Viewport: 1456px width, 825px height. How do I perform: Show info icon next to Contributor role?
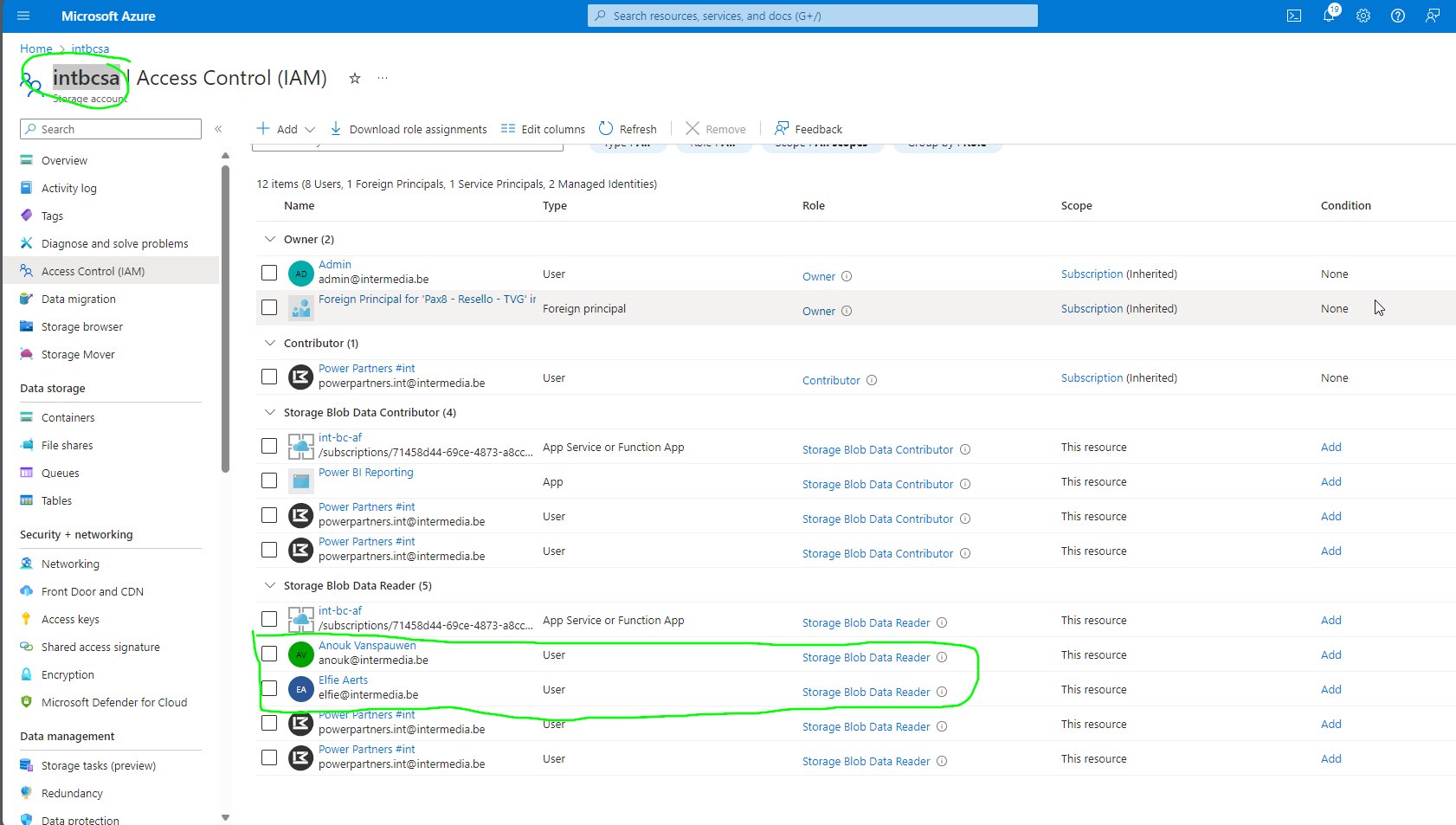tap(872, 380)
